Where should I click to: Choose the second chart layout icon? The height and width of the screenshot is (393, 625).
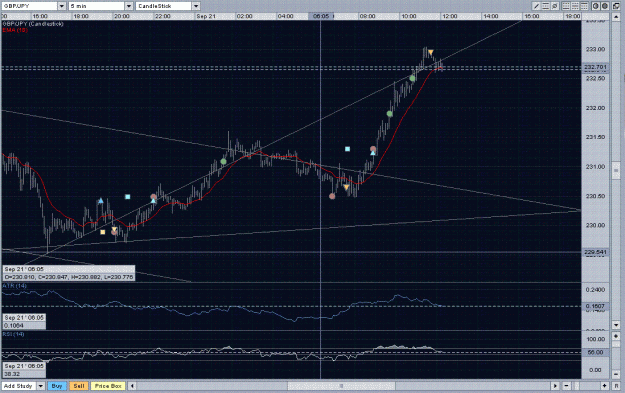click(x=575, y=6)
